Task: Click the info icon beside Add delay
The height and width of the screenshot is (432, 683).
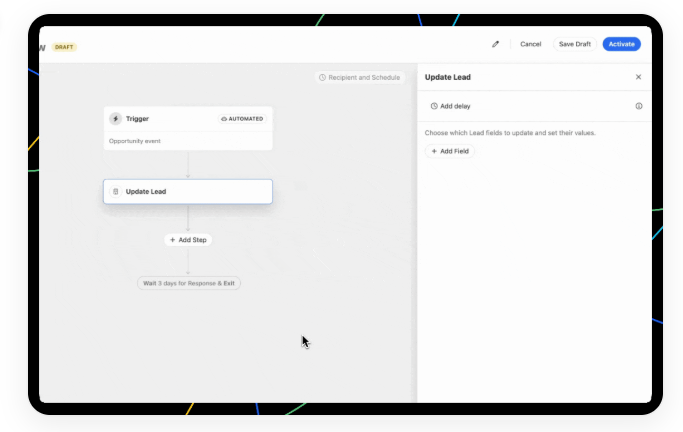Action: coord(639,106)
